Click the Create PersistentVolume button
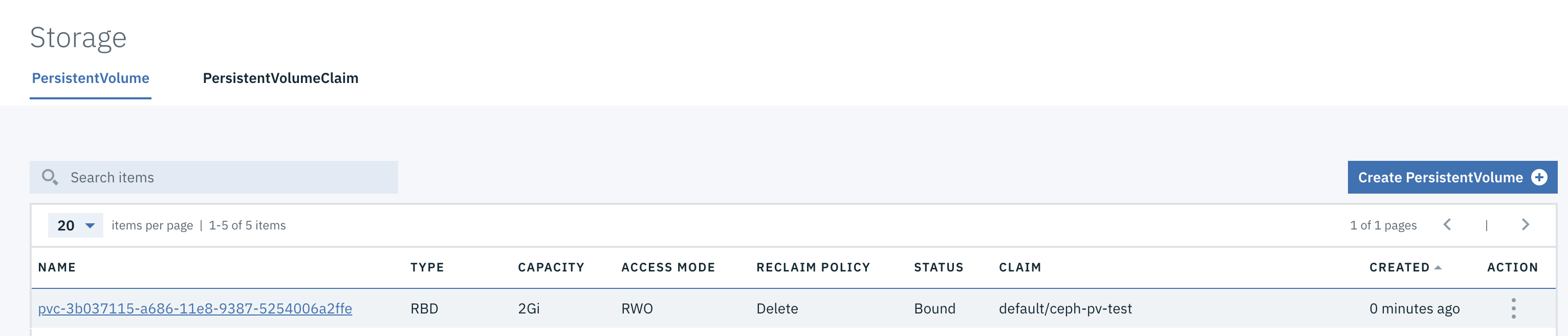This screenshot has width=1568, height=336. point(1452,177)
